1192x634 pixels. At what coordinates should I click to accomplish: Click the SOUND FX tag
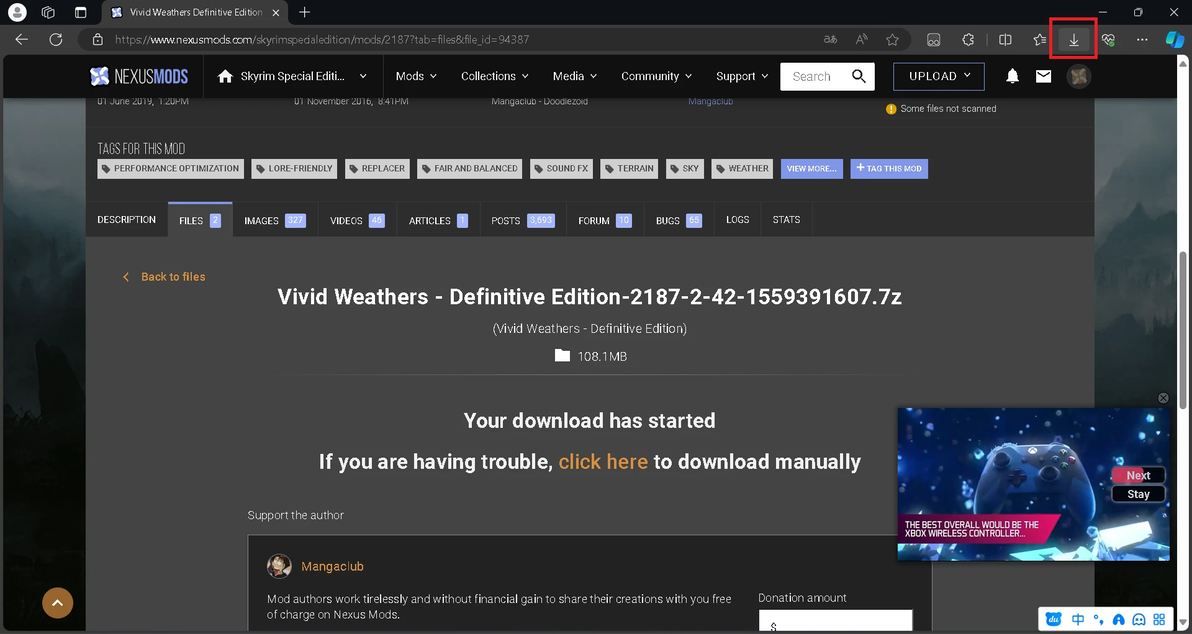click(x=561, y=169)
